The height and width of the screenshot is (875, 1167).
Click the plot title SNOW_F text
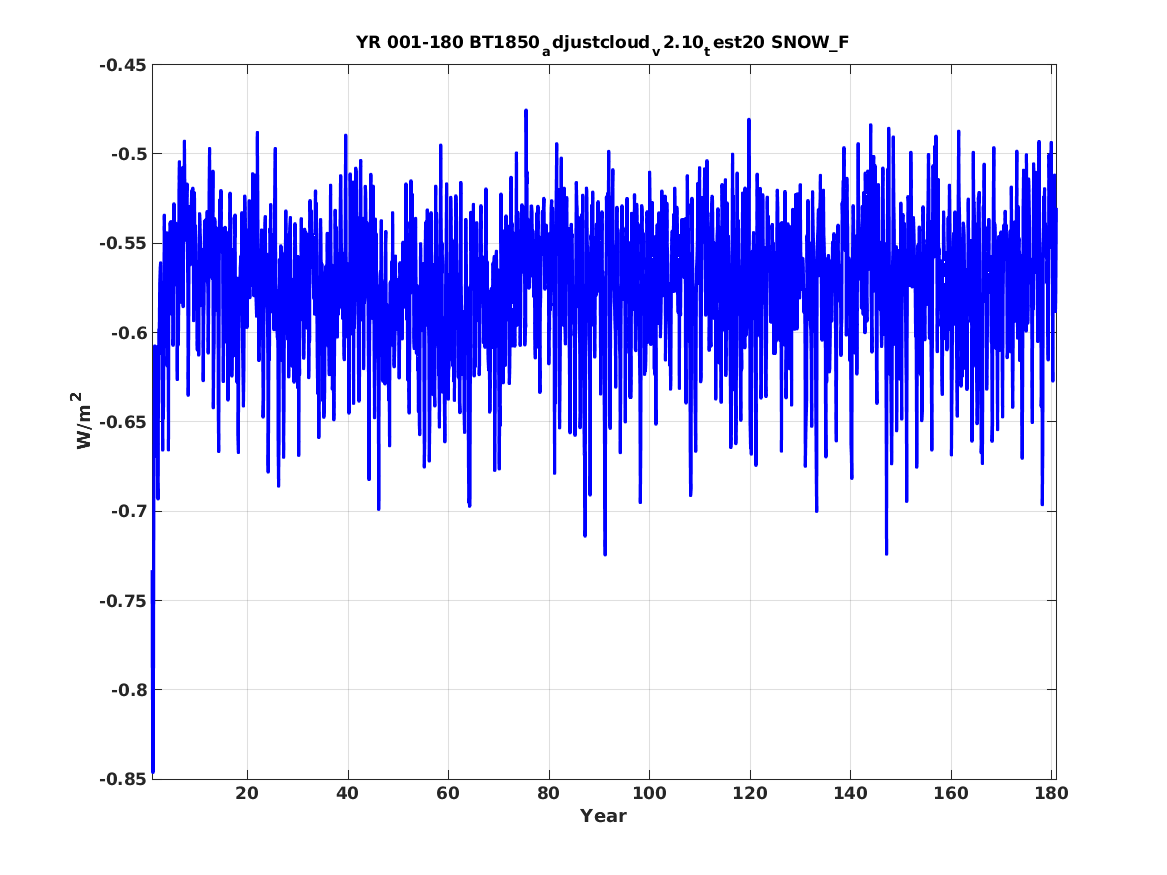[x=809, y=42]
